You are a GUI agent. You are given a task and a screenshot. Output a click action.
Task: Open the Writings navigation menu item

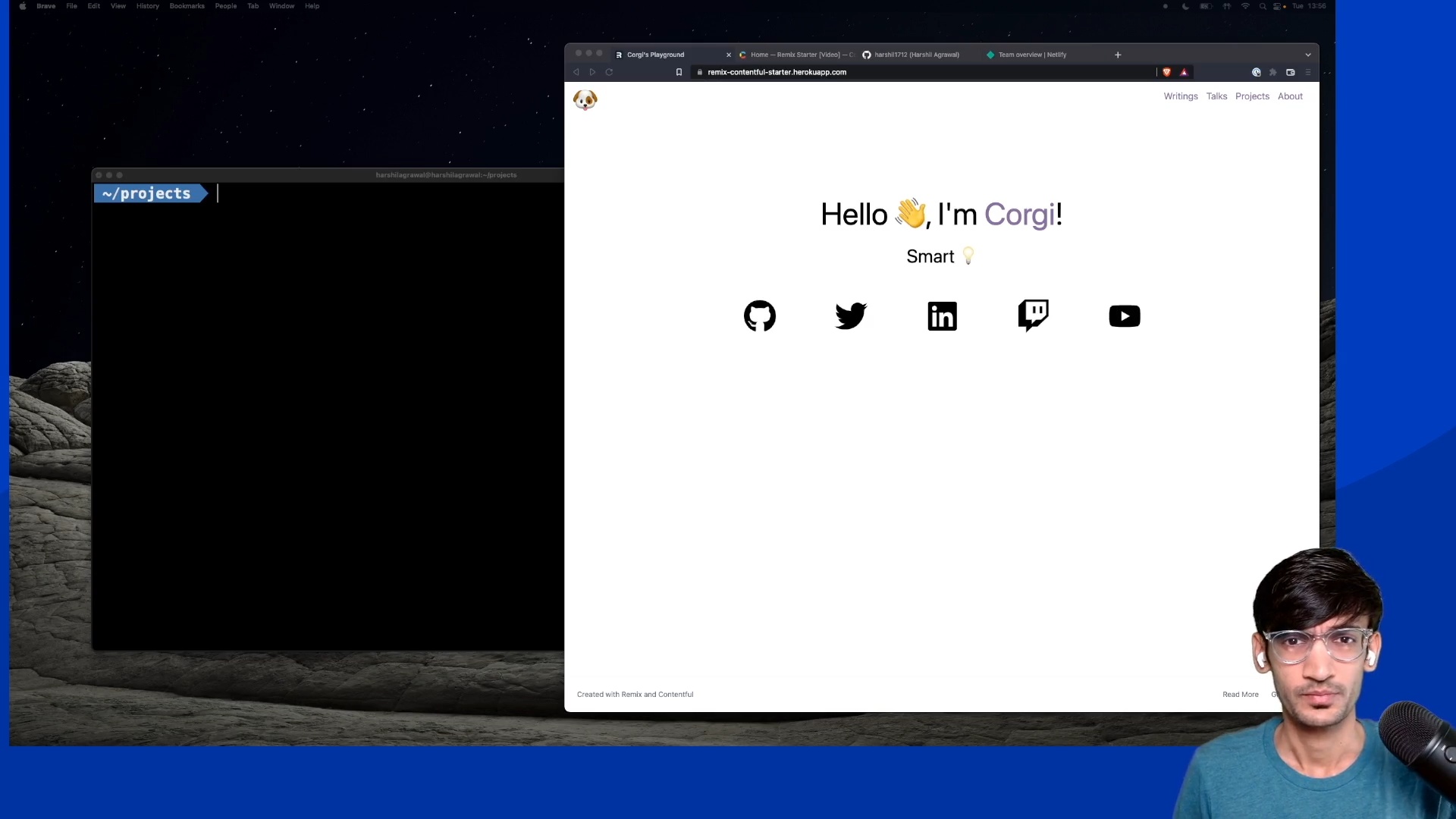[1181, 96]
